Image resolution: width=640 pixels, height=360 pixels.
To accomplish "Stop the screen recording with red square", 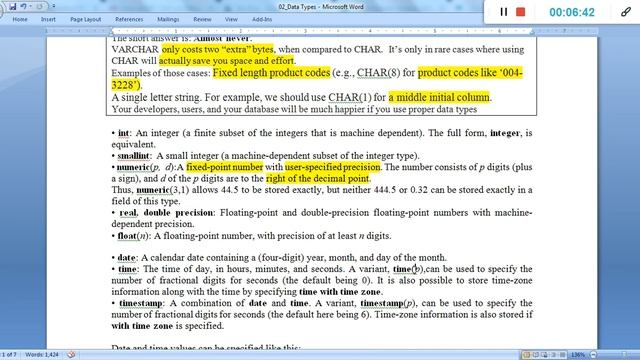I will [x=520, y=12].
